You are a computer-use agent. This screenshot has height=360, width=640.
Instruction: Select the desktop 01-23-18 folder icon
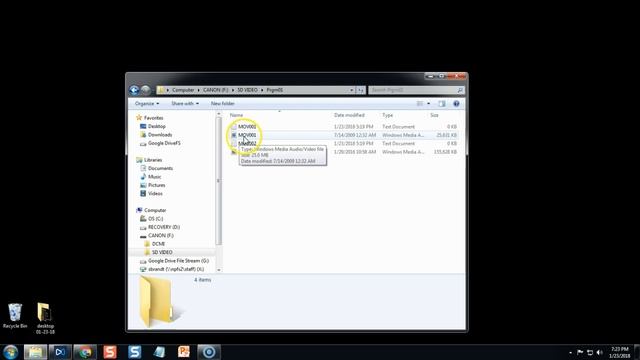click(45, 318)
